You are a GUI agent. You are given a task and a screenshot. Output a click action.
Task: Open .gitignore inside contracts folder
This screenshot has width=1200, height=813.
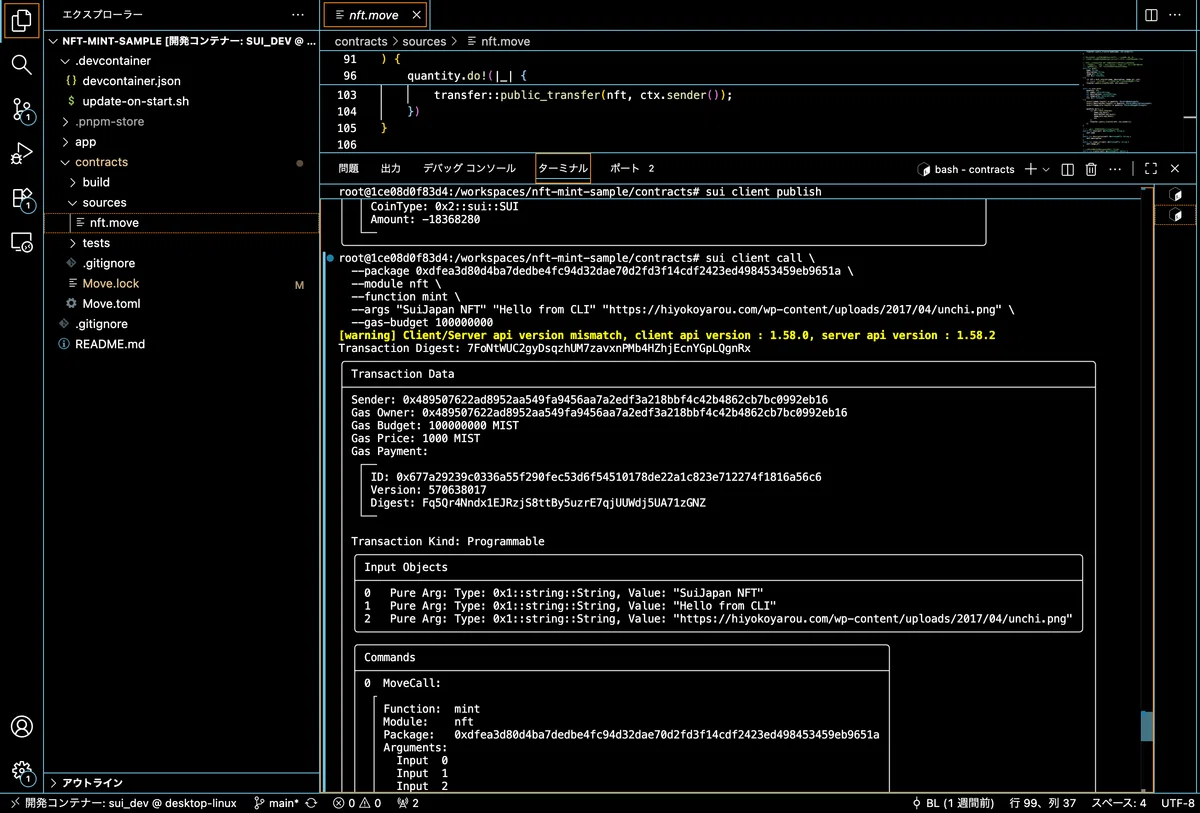181,263
